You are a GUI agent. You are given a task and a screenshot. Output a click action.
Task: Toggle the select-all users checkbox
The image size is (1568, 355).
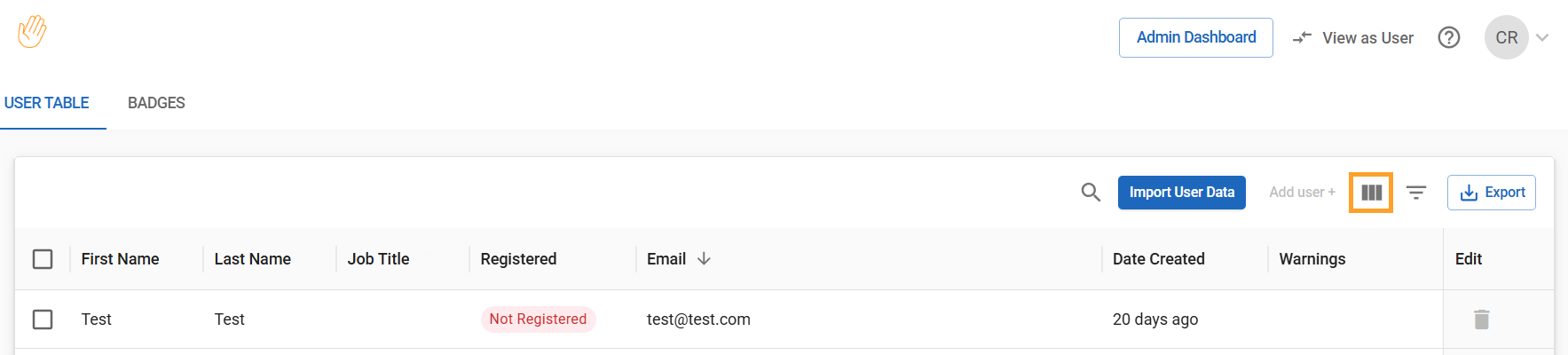pyautogui.click(x=43, y=259)
